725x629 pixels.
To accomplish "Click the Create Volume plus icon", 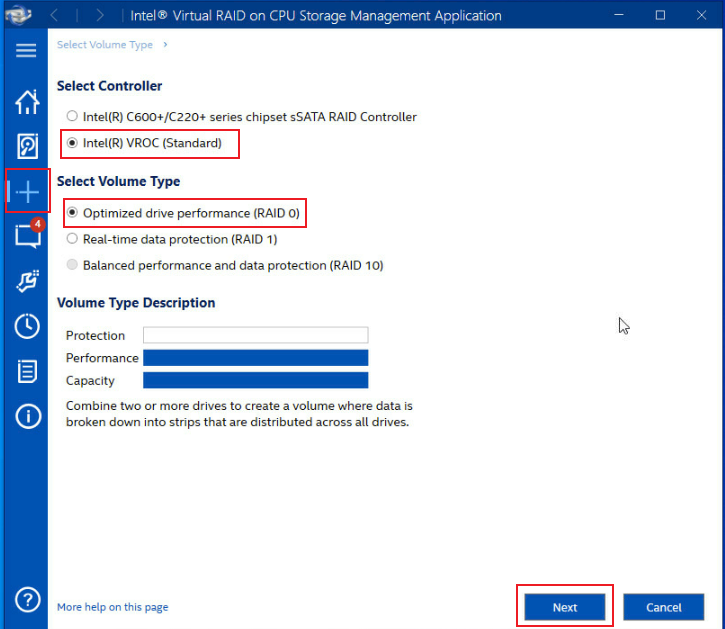I will [27, 191].
